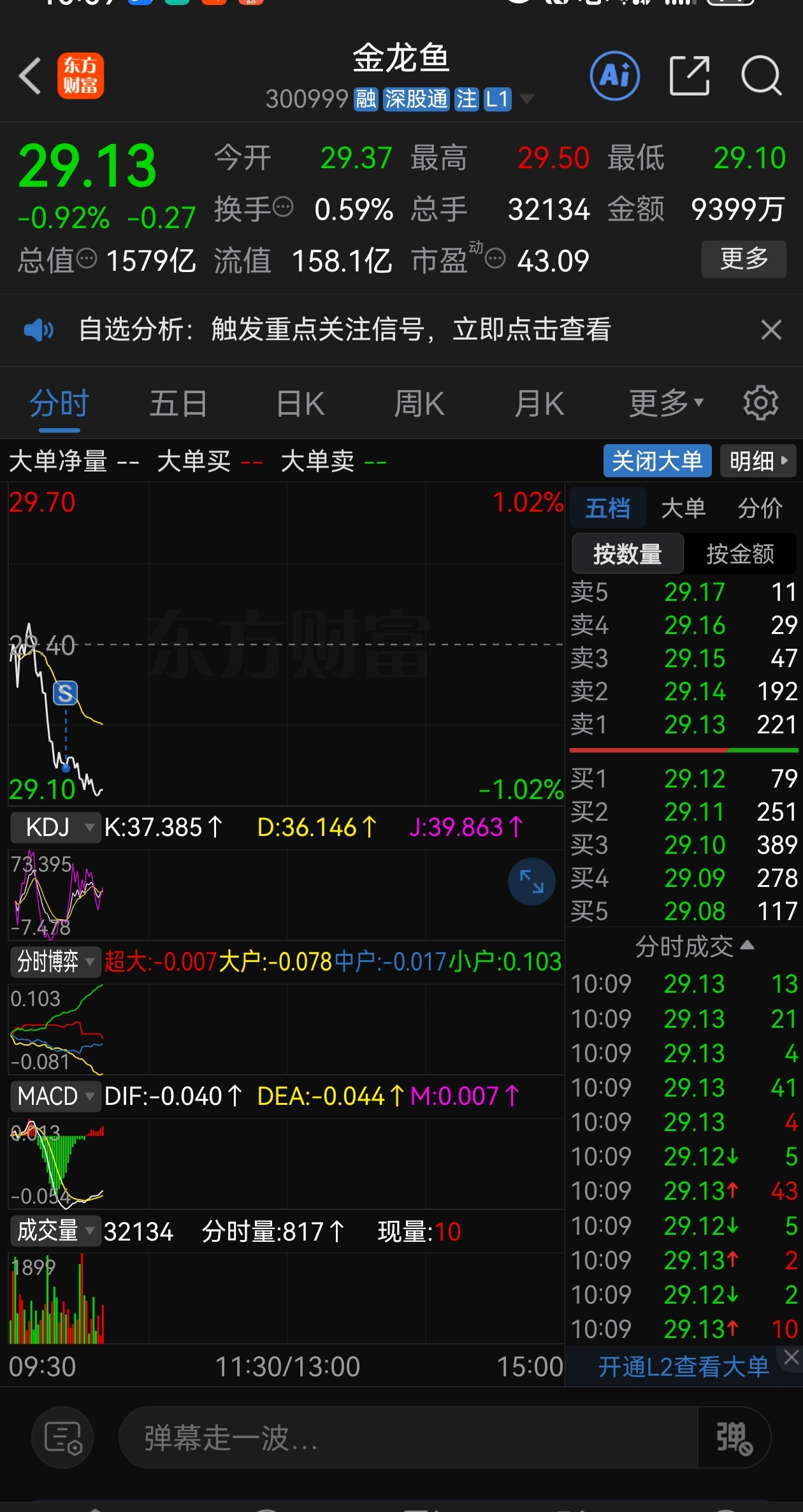Go back with the left arrow icon

point(30,76)
